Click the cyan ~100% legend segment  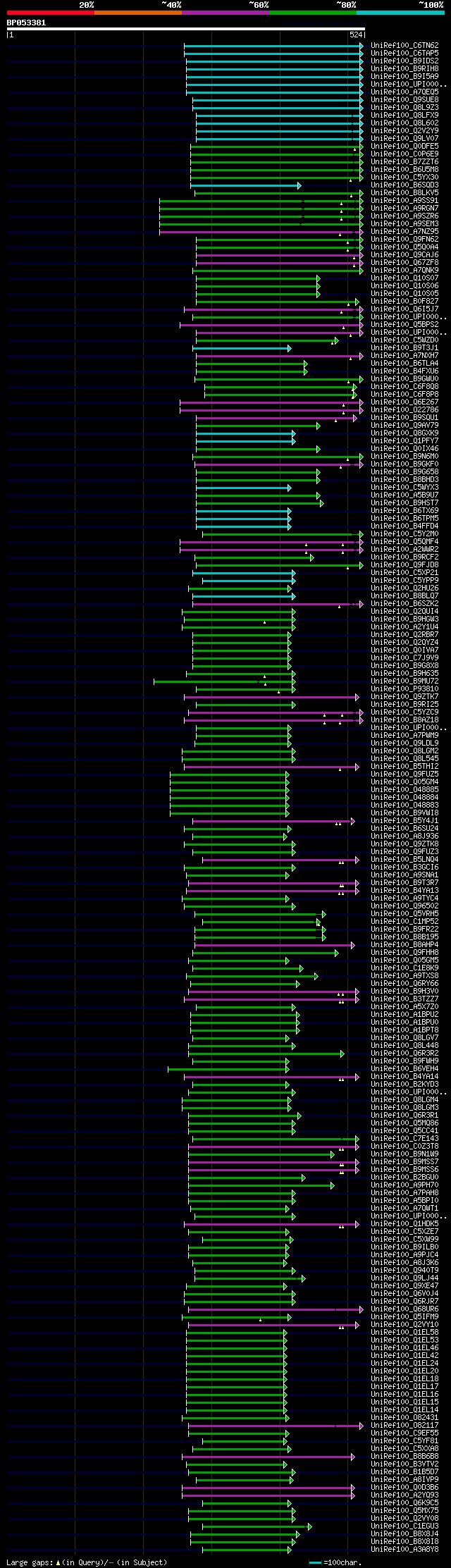(400, 13)
